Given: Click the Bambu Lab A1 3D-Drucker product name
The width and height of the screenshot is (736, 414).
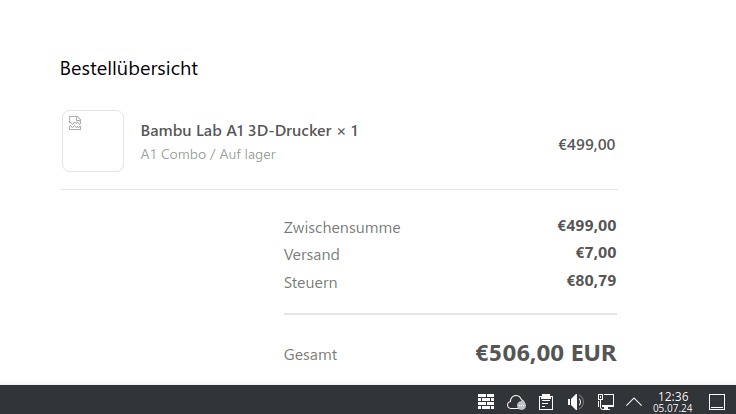Looking at the screenshot, I should (249, 131).
